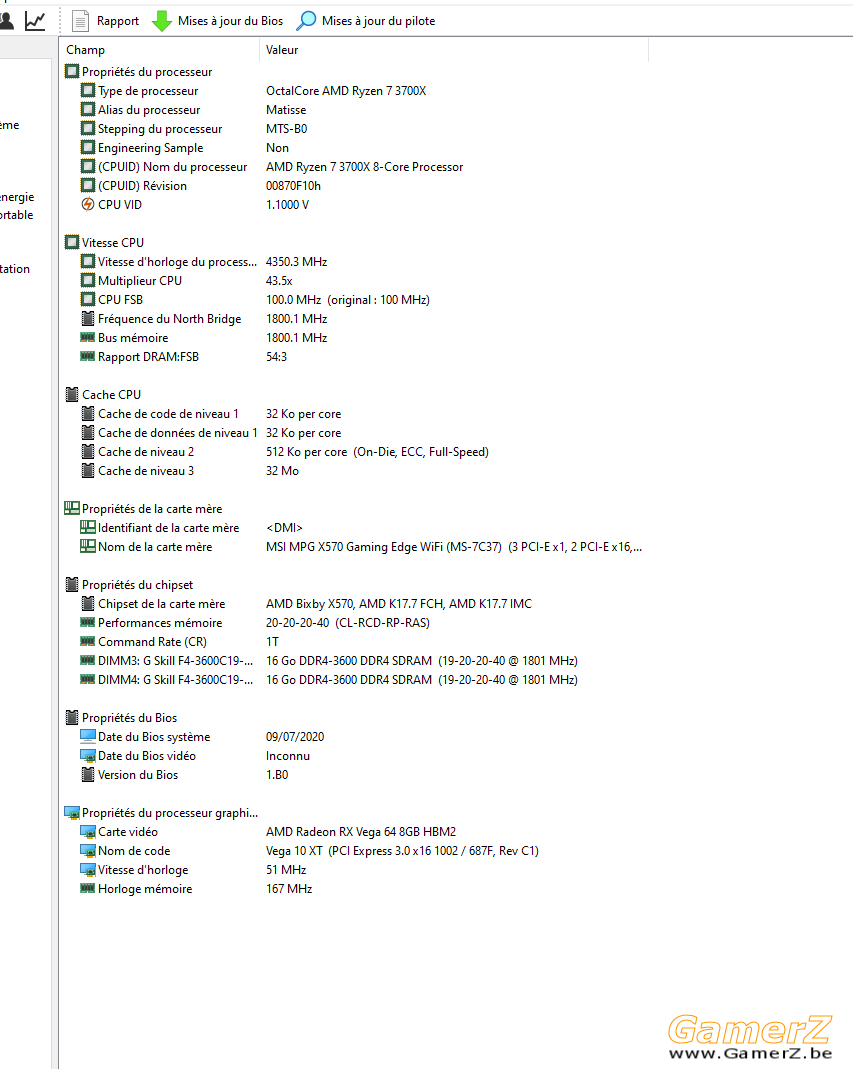Image resolution: width=853 pixels, height=1069 pixels.
Task: Click the value 4350.3 MHz
Action: 297,262
